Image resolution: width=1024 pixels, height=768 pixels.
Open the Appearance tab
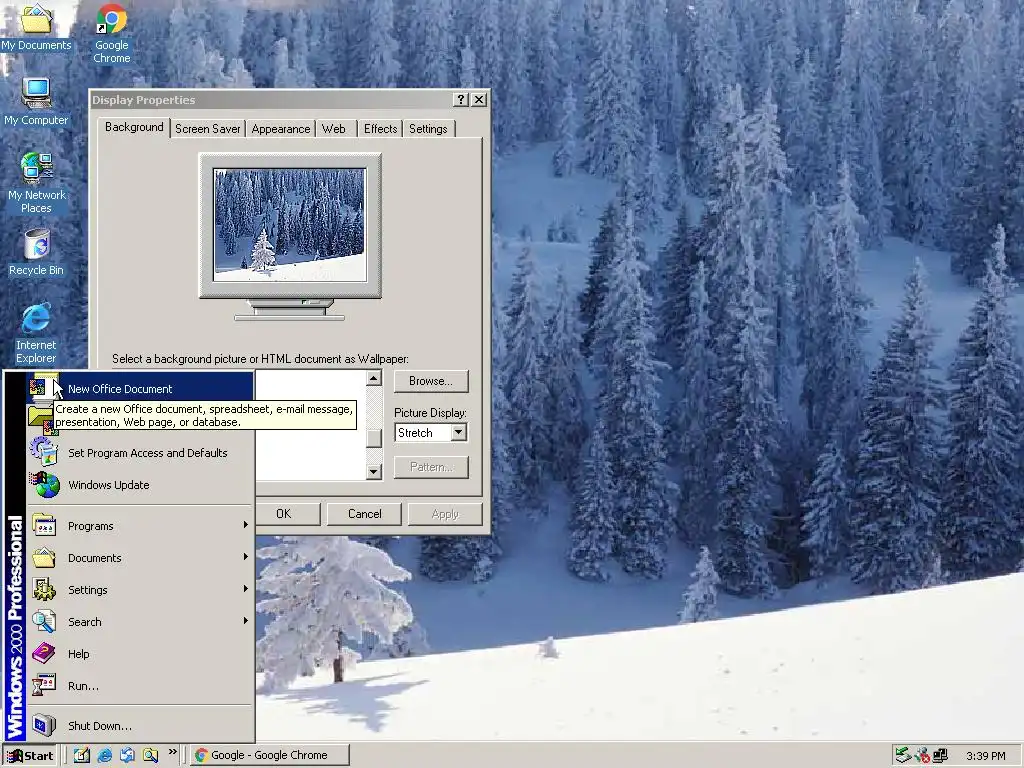[x=281, y=129]
